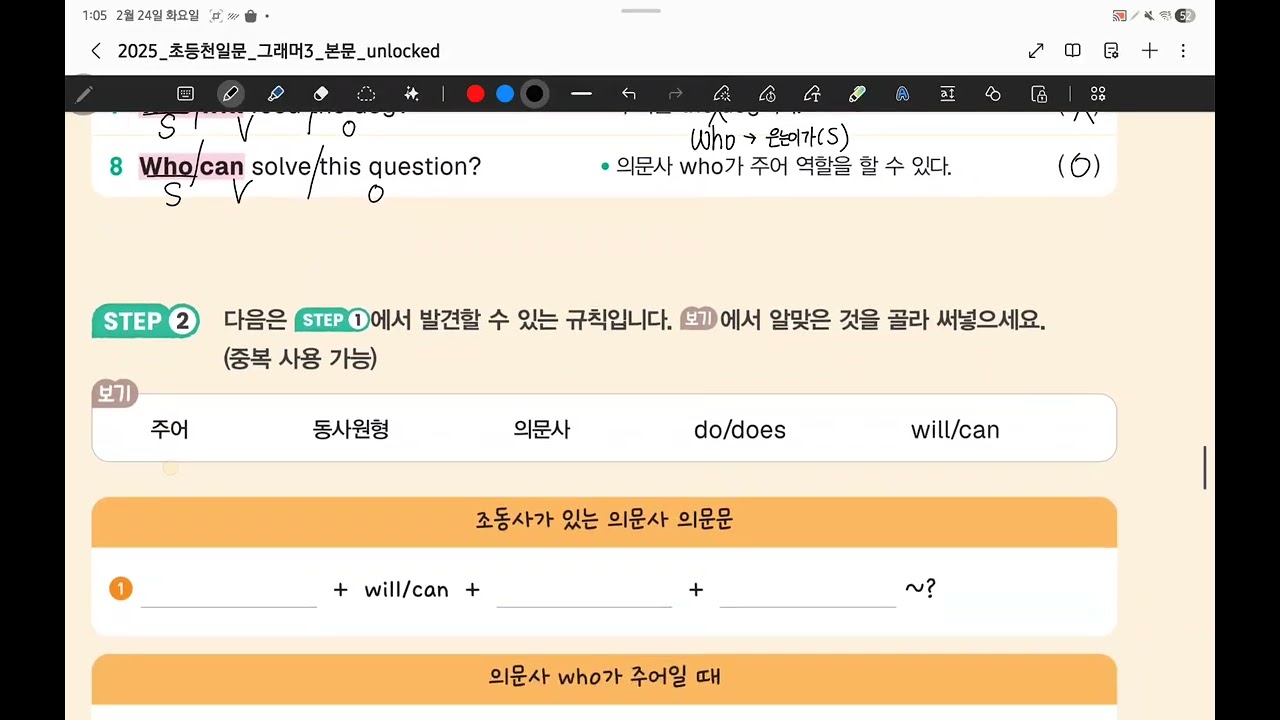Open the three-dot more options menu

click(1184, 51)
